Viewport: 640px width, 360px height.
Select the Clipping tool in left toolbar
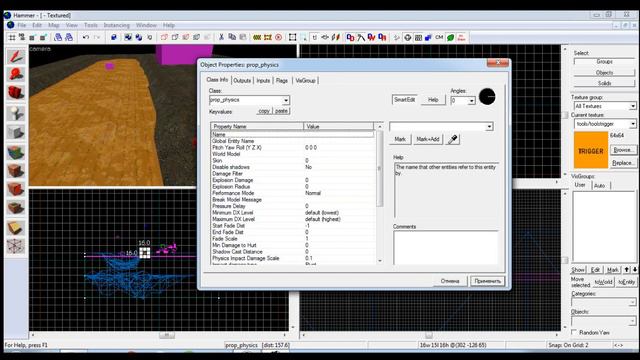click(x=16, y=228)
